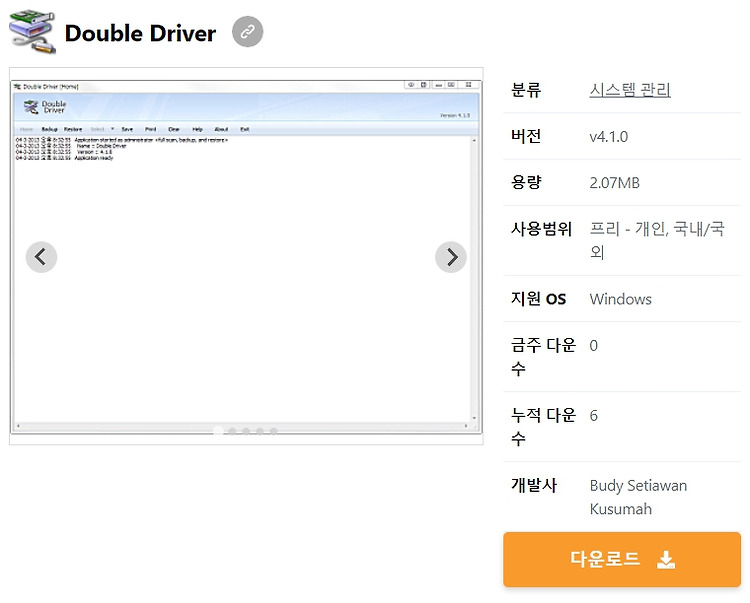
Task: Click the download arrow icon on orange button
Action: click(x=666, y=559)
